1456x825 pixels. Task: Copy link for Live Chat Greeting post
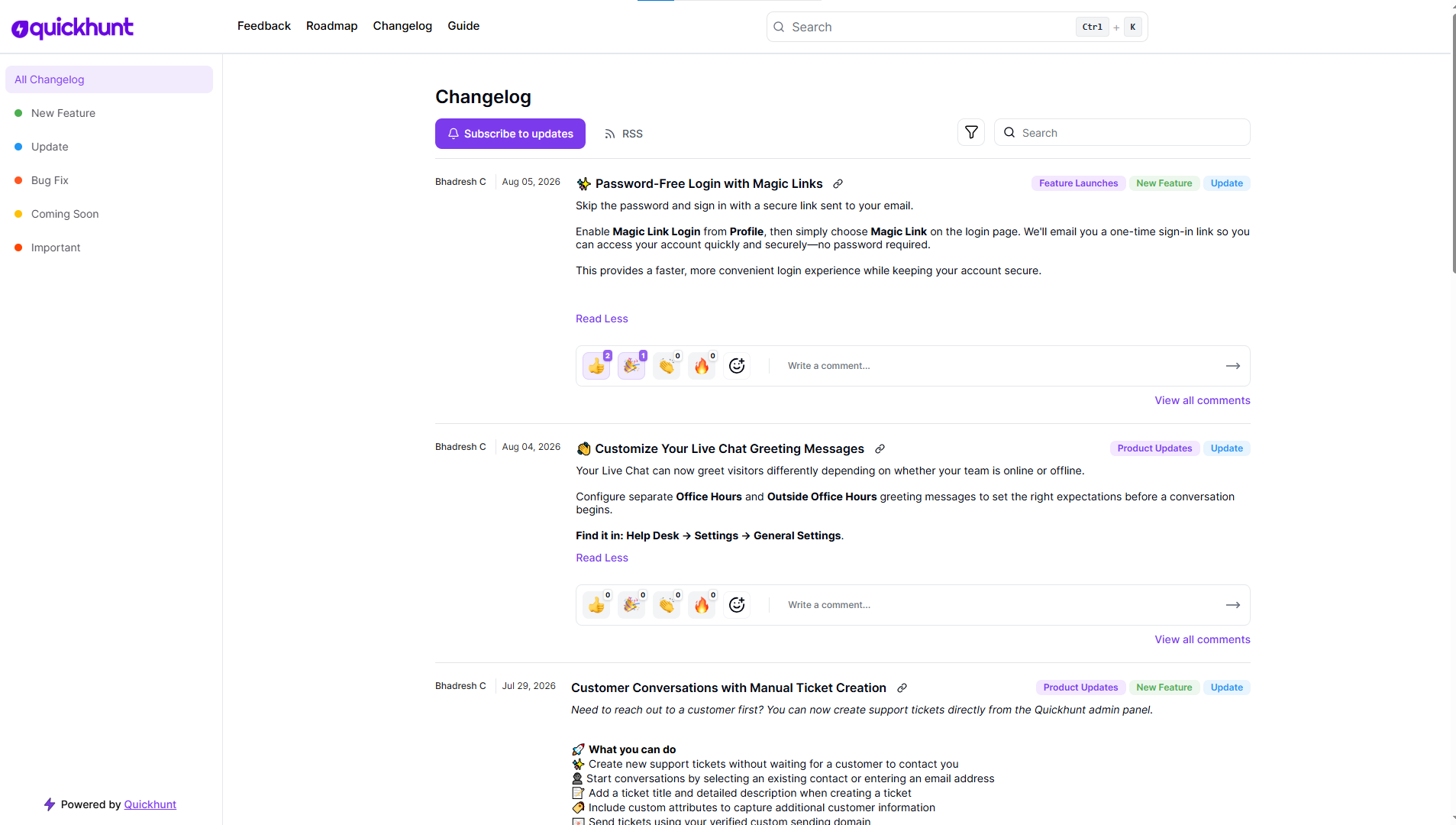tap(880, 449)
